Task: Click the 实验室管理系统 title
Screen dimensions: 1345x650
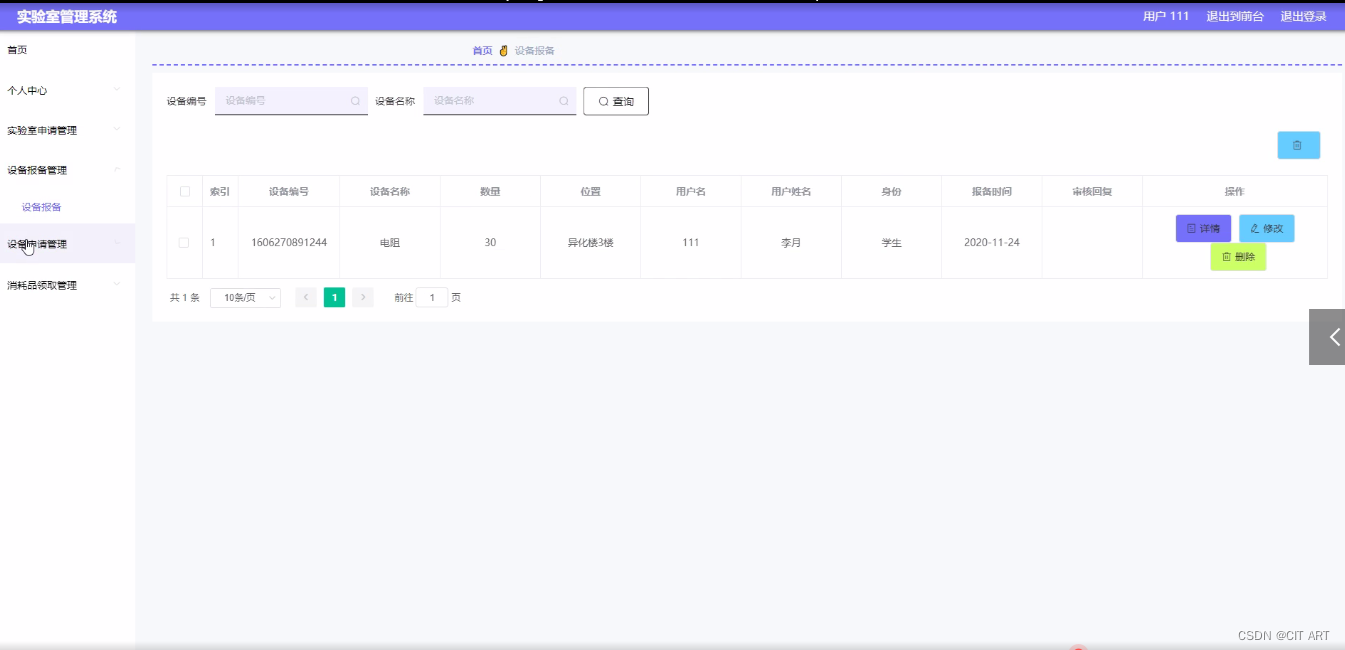Action: [67, 16]
